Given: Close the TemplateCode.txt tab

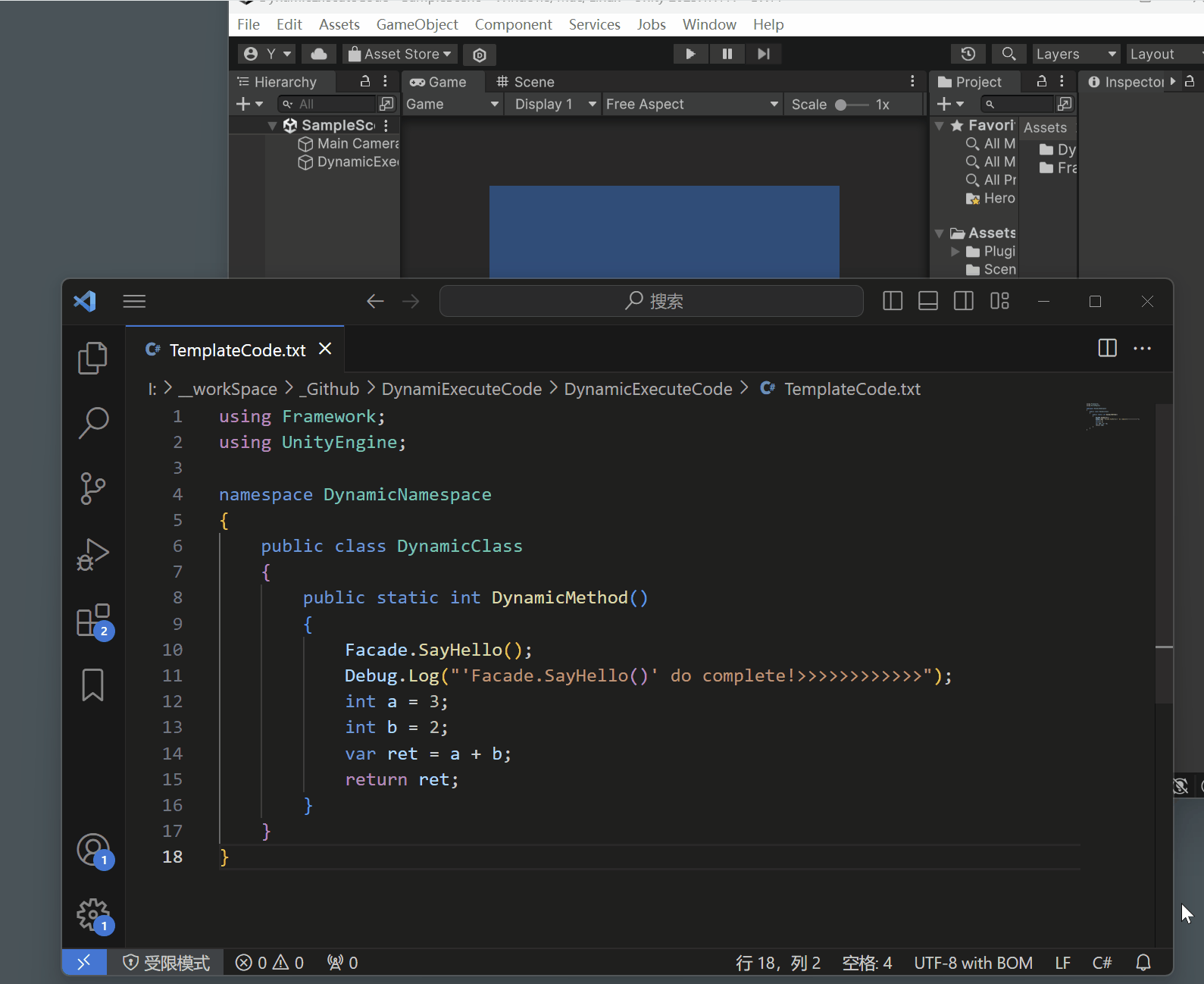Looking at the screenshot, I should [325, 349].
